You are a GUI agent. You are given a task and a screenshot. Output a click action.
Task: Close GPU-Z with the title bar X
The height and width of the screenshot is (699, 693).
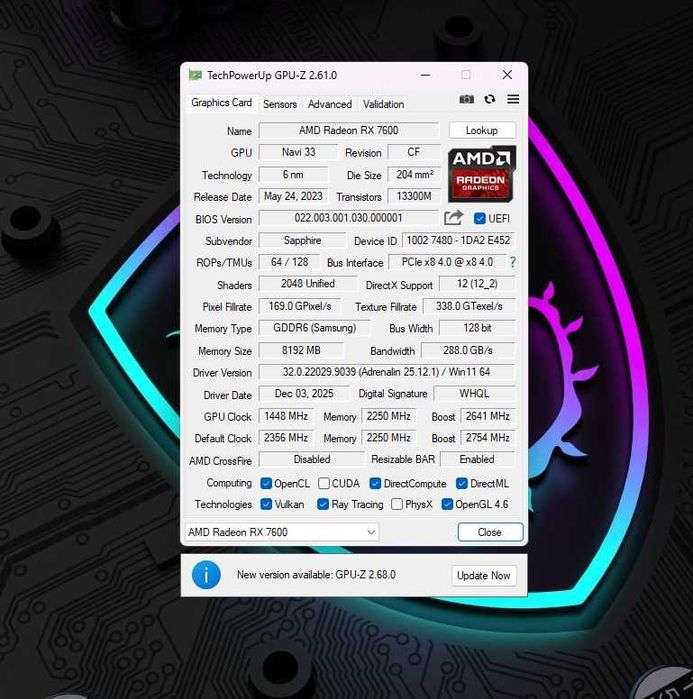[507, 74]
